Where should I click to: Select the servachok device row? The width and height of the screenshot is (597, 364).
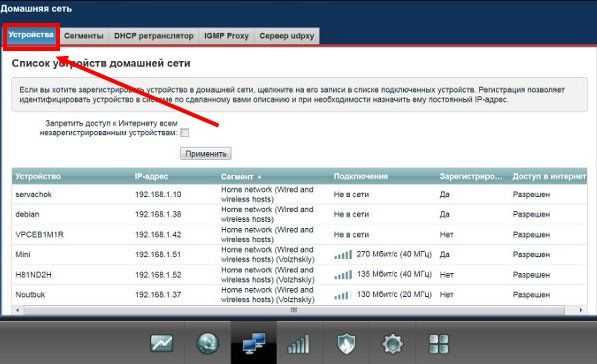[x=299, y=194]
